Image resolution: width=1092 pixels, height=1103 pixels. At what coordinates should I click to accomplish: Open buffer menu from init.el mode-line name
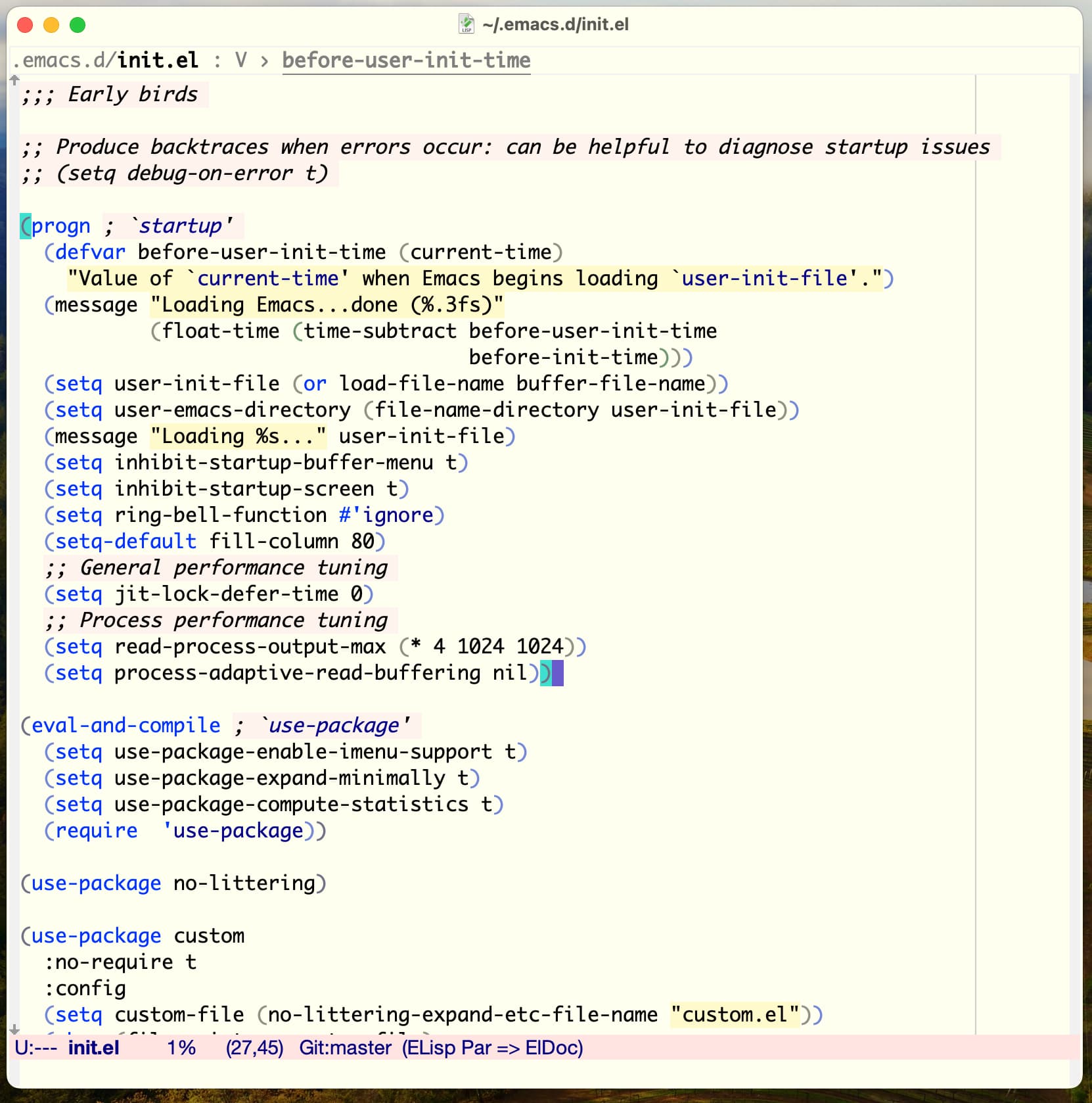(x=93, y=1048)
